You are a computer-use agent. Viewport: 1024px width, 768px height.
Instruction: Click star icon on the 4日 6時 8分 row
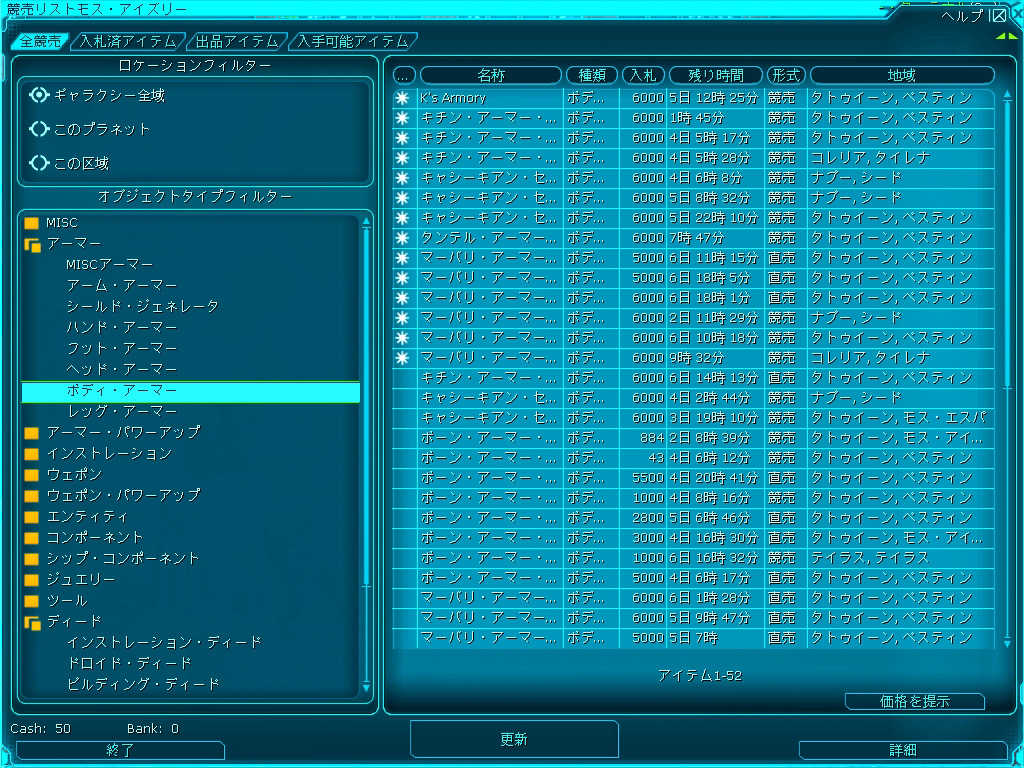pos(402,178)
